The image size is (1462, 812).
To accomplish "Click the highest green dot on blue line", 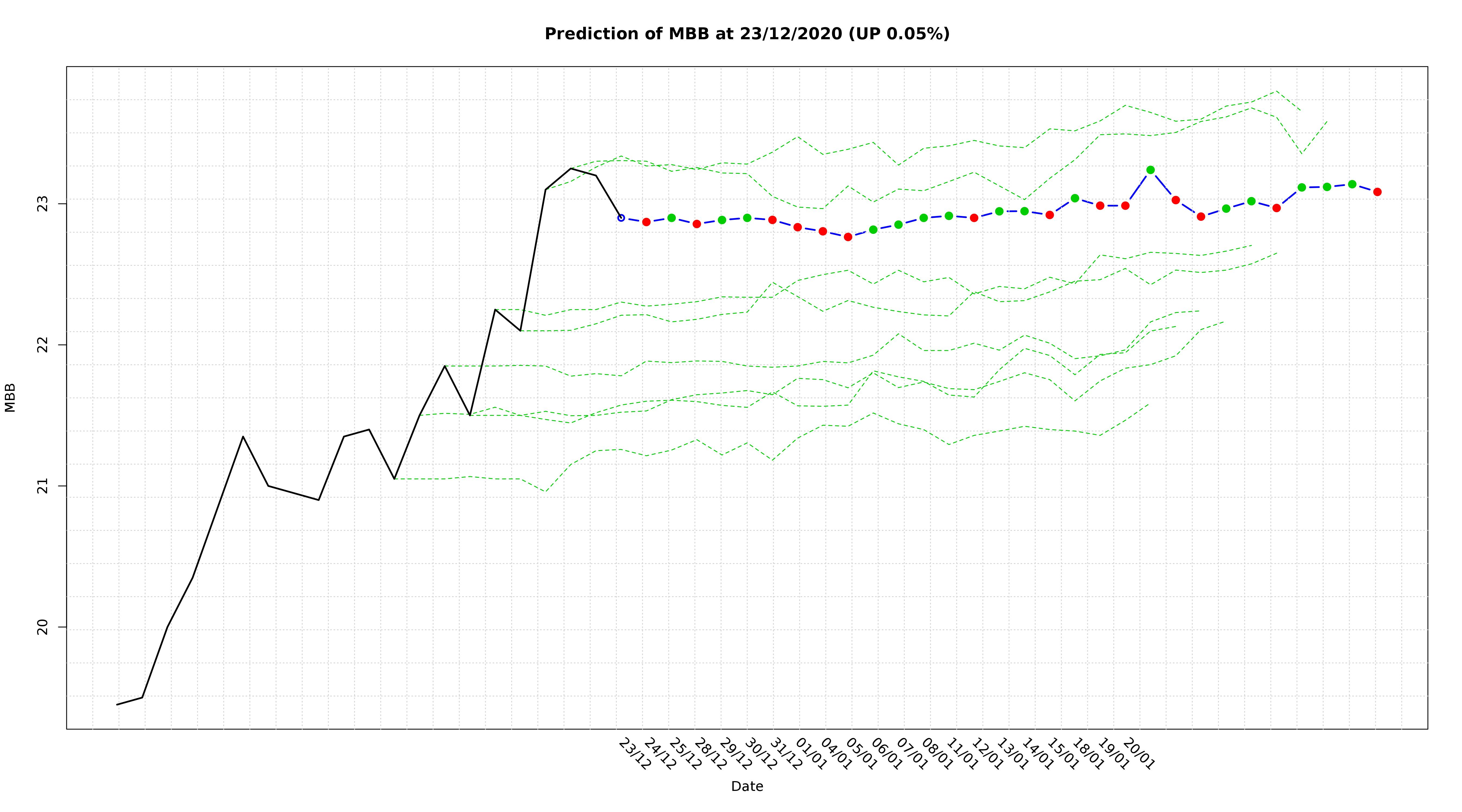I will (x=1150, y=170).
